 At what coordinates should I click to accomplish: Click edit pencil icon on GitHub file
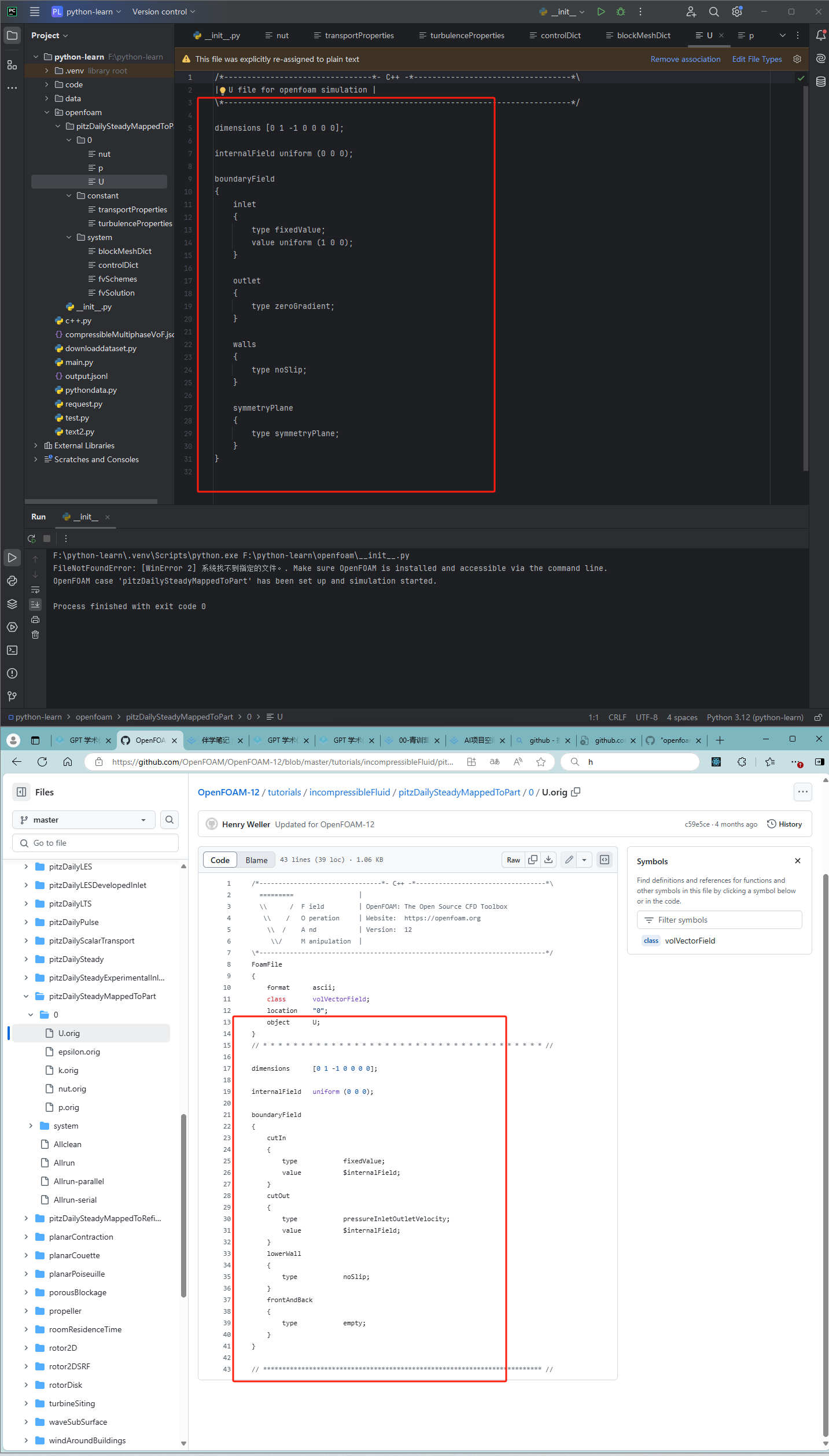[x=569, y=860]
